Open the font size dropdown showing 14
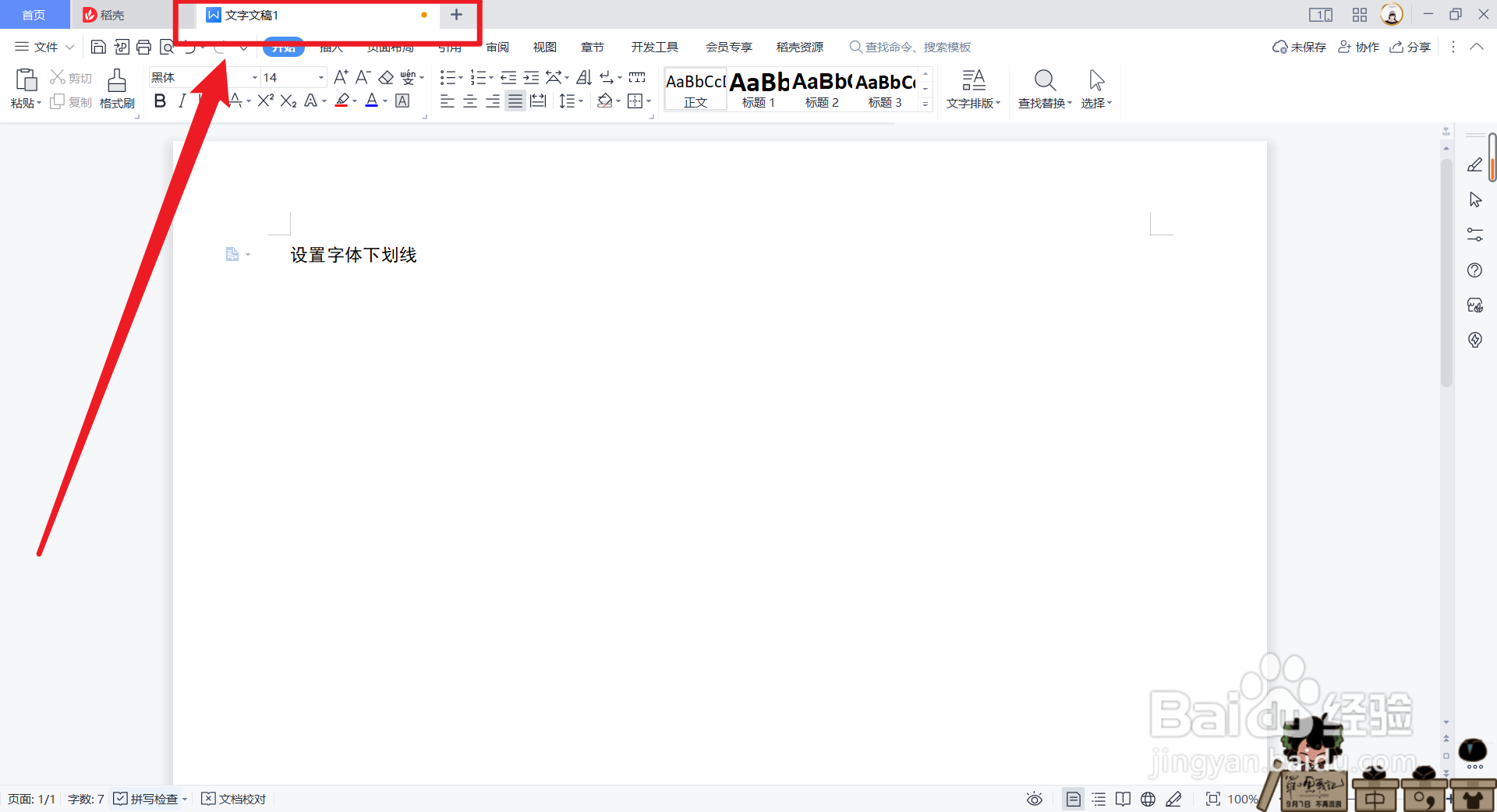 pos(320,77)
